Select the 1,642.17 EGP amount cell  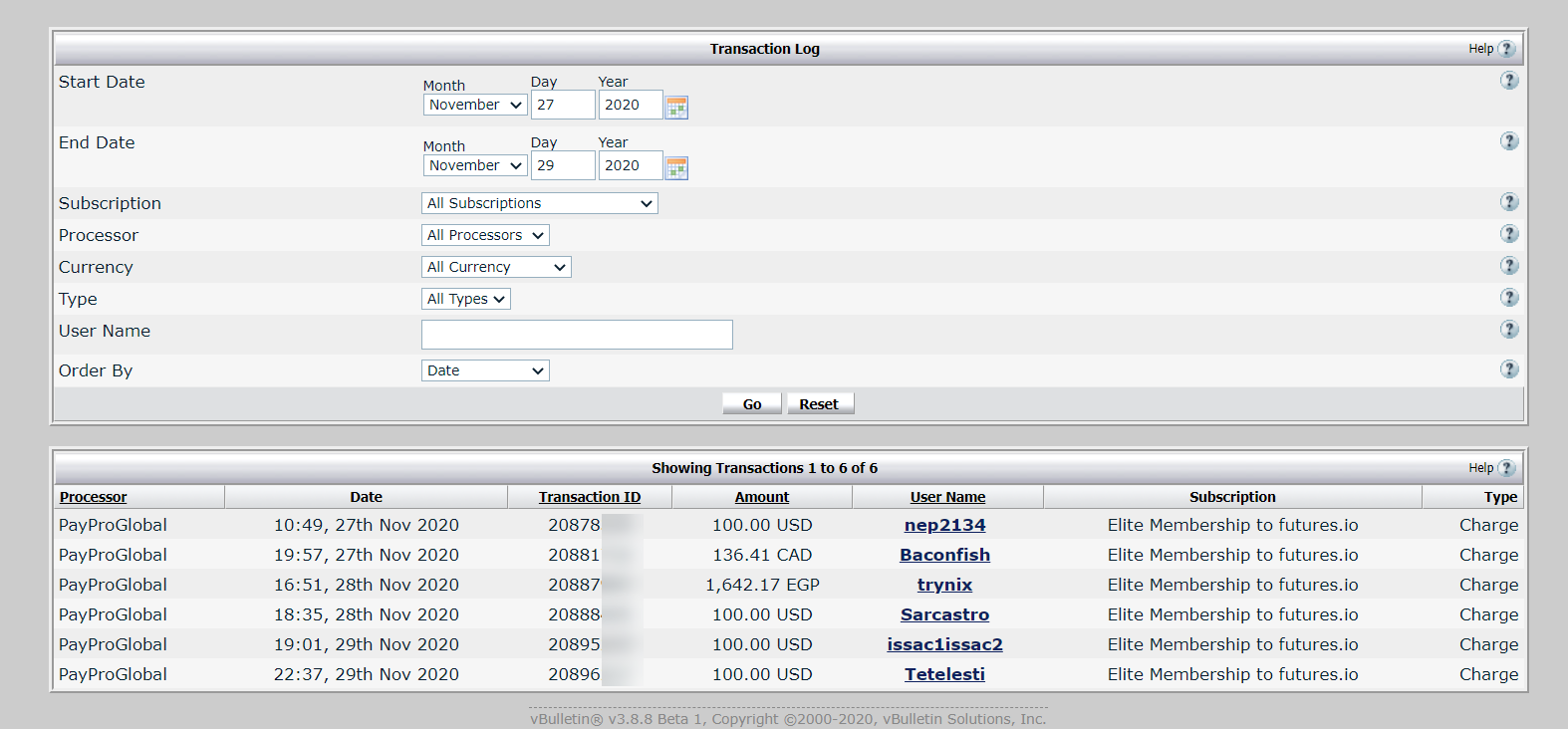762,585
